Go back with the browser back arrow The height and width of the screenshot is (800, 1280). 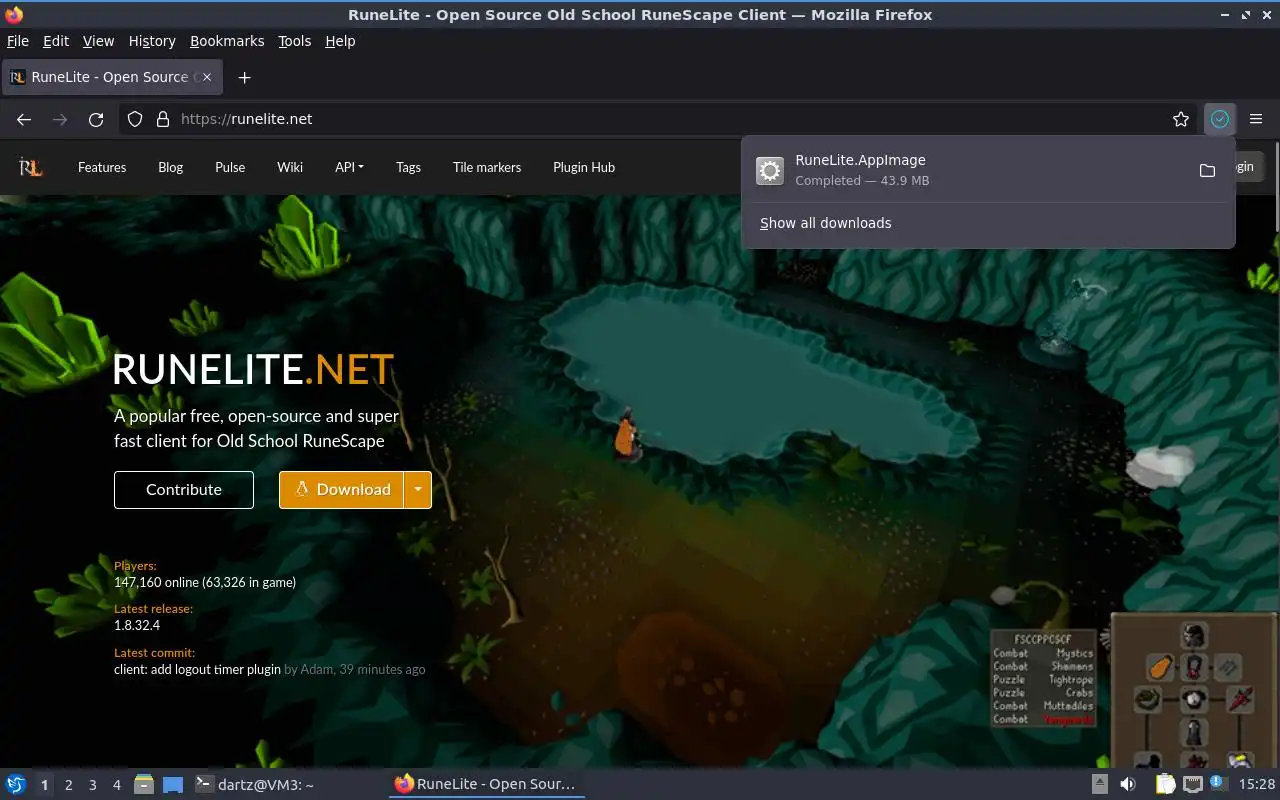point(24,119)
